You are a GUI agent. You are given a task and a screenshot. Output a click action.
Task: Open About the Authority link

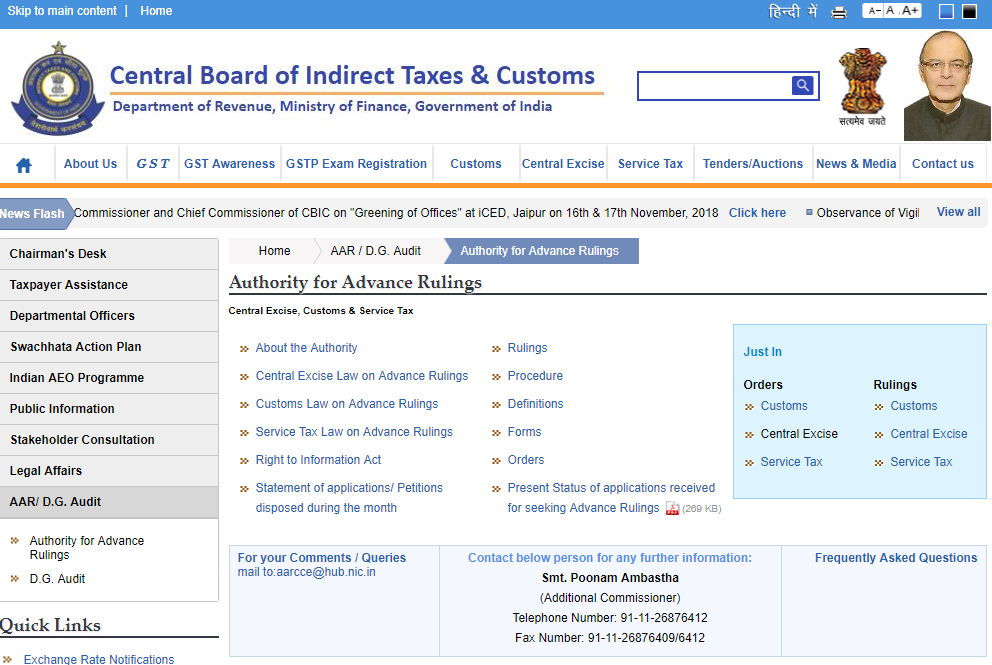[306, 348]
